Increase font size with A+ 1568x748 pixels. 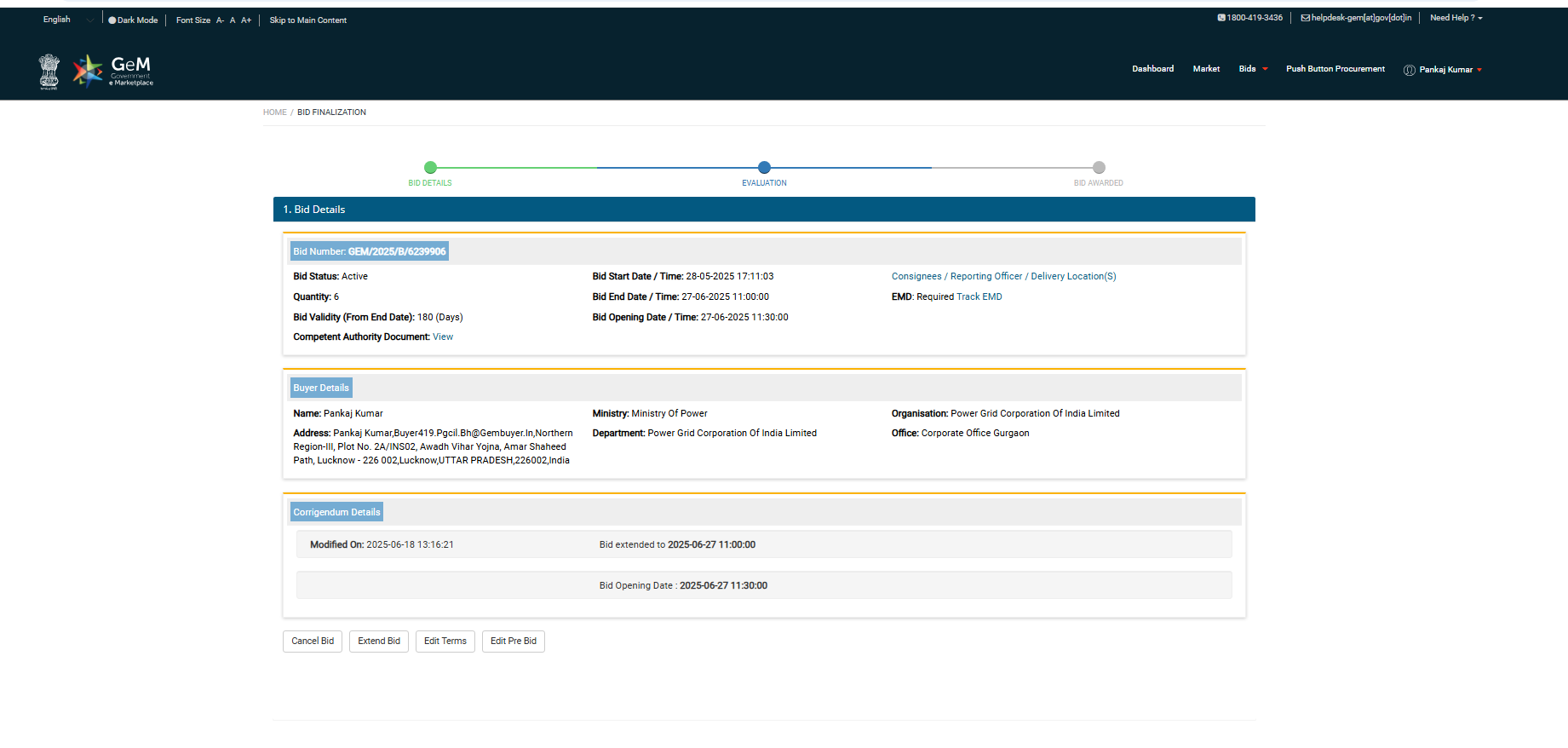pos(246,20)
